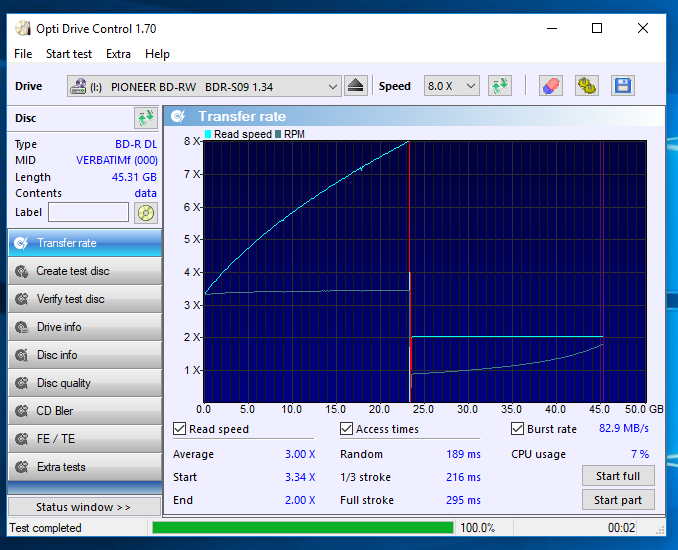The height and width of the screenshot is (550, 678).
Task: Open the Start test menu
Action: [x=69, y=54]
